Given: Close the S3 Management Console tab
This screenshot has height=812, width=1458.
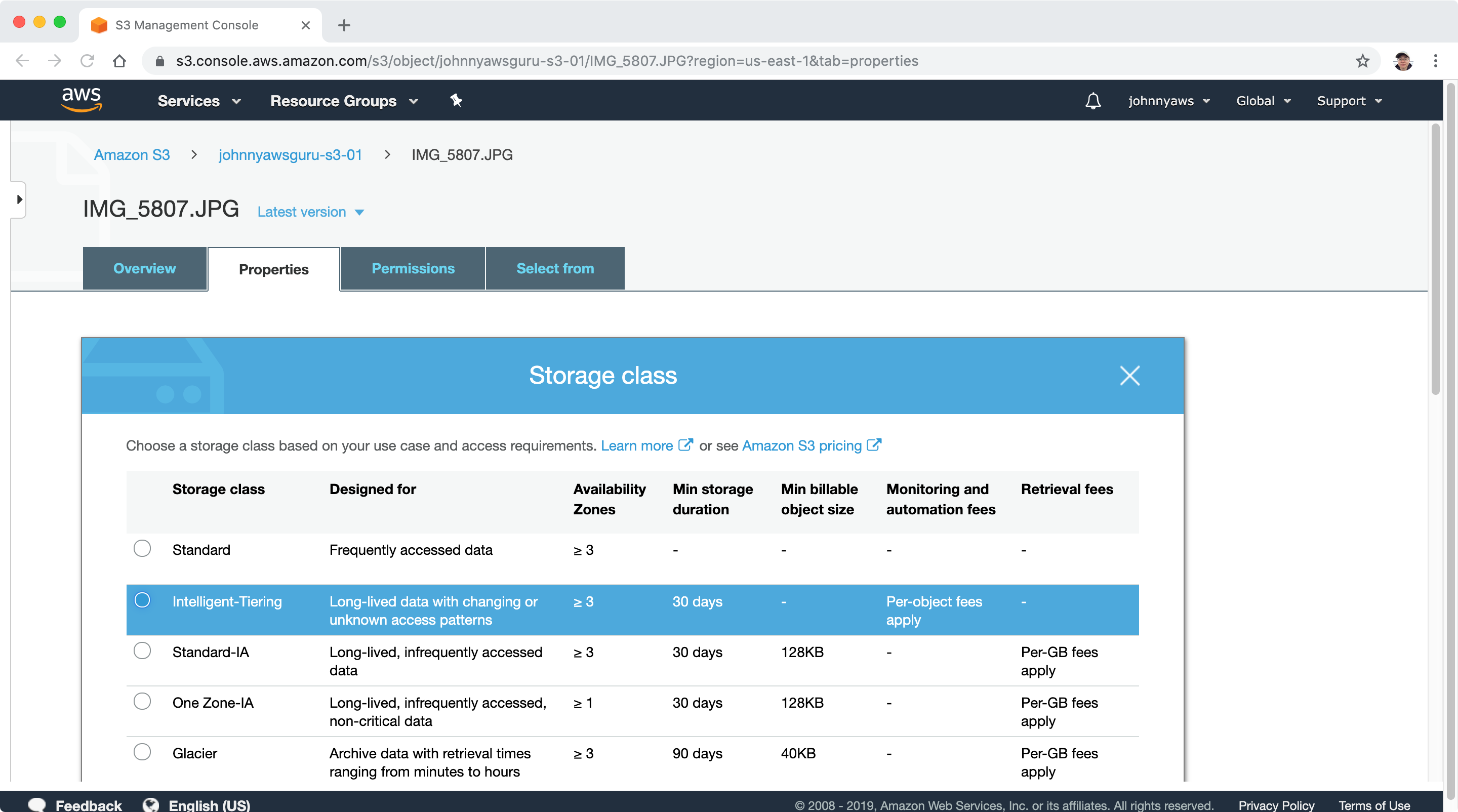Looking at the screenshot, I should 306,25.
